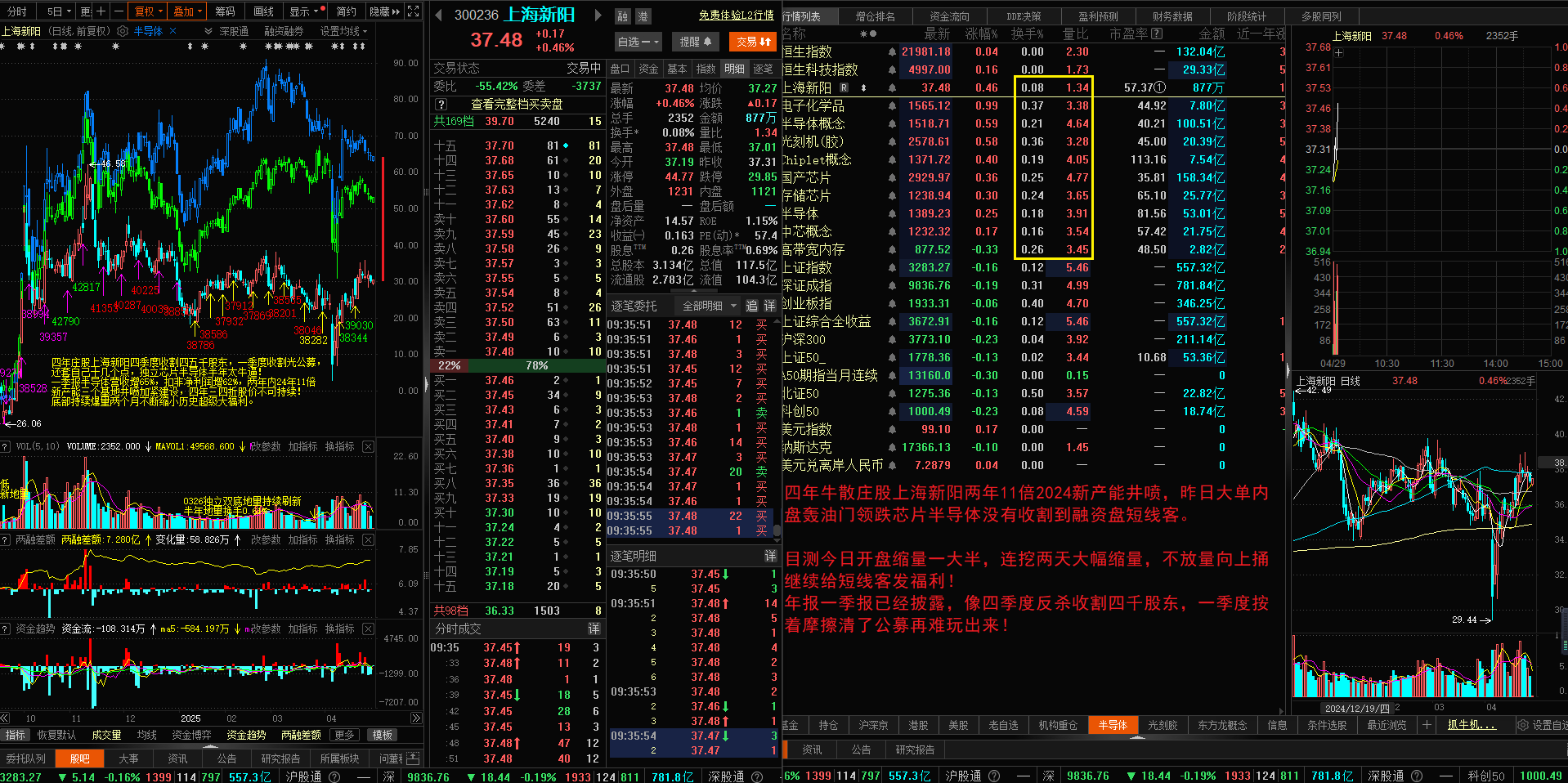Click the orange 交易 trade button
The image size is (1568, 783).
point(752,42)
